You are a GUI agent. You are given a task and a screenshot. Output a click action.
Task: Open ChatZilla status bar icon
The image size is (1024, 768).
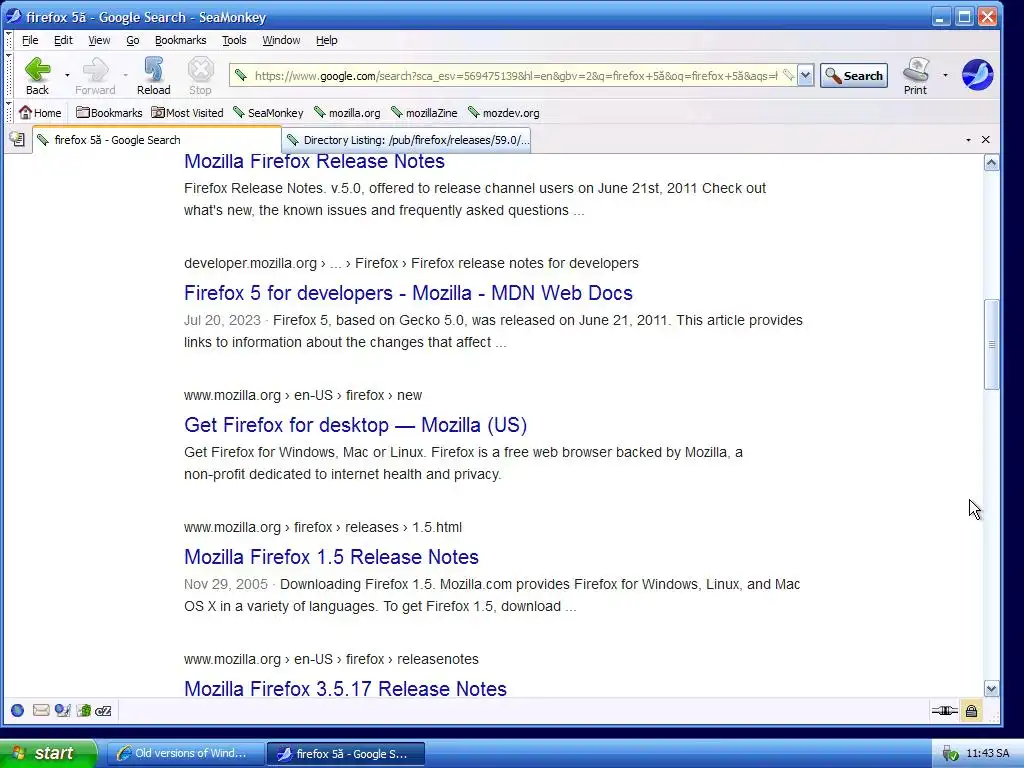(x=103, y=711)
